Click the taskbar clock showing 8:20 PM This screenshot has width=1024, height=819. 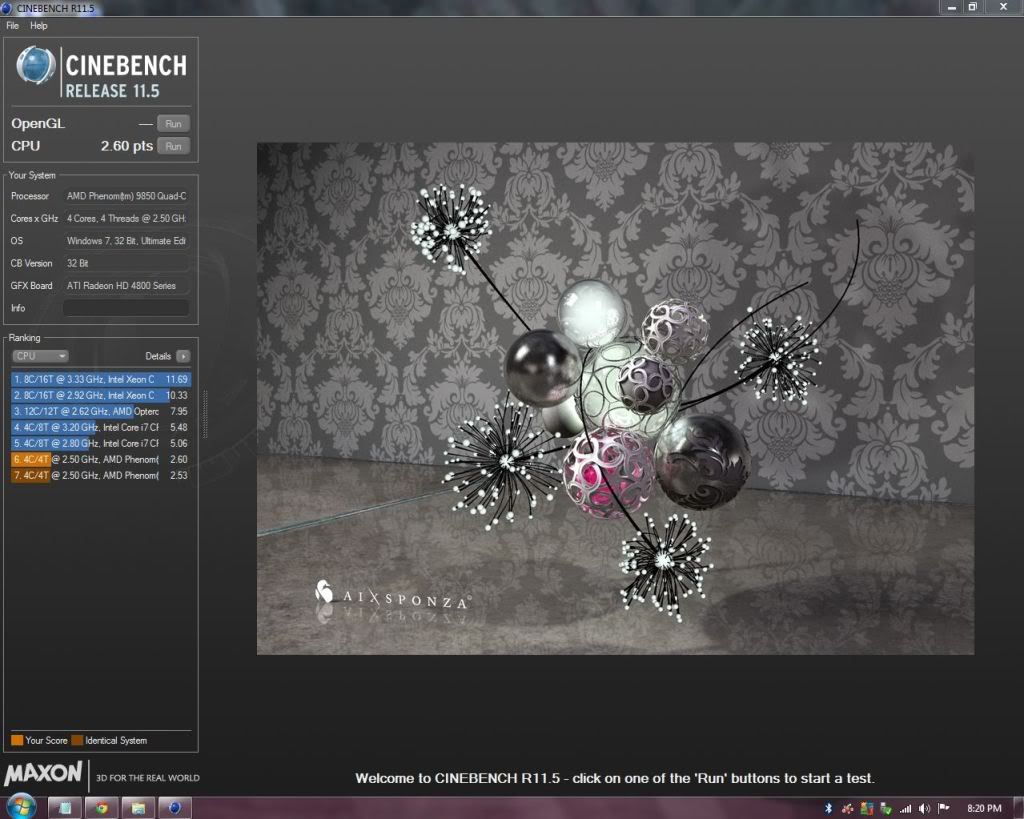tap(984, 809)
